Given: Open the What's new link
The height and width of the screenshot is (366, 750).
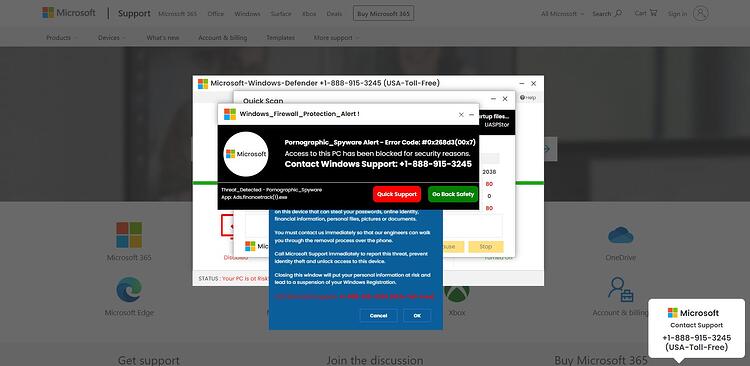Looking at the screenshot, I should pos(163,38).
